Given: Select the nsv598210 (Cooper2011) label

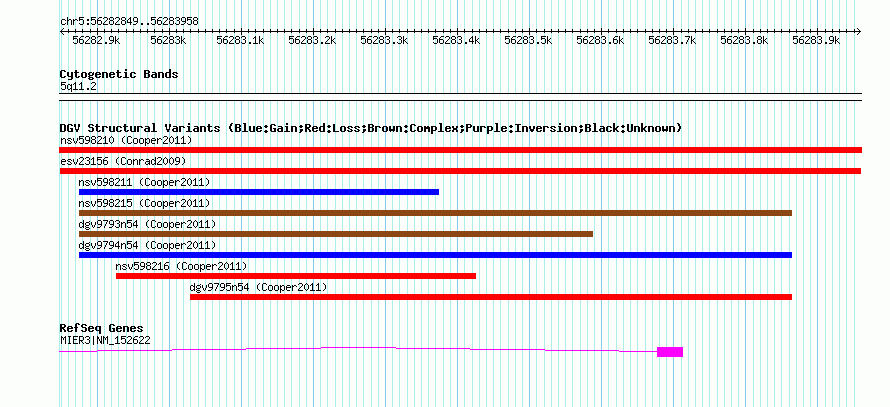Looking at the screenshot, I should tap(126, 140).
